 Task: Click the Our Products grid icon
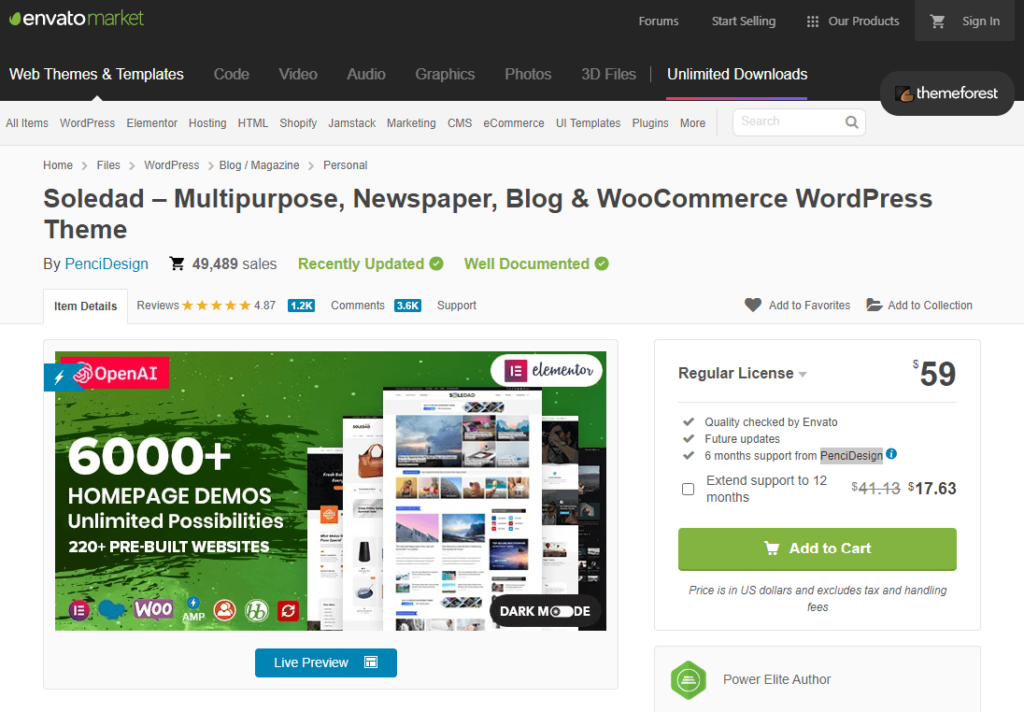(x=813, y=21)
